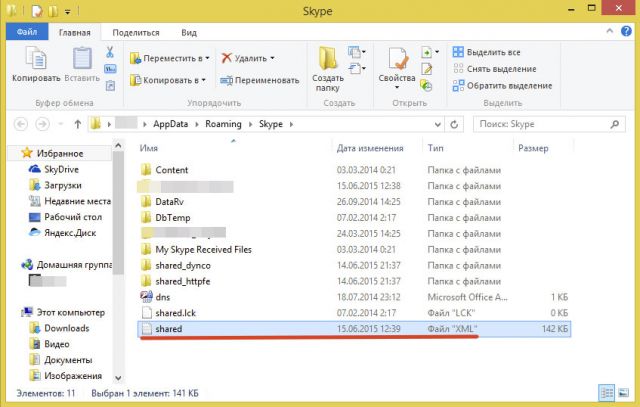640x407 pixels.
Task: Switch to the Главная ribbon tab
Action: 74,32
